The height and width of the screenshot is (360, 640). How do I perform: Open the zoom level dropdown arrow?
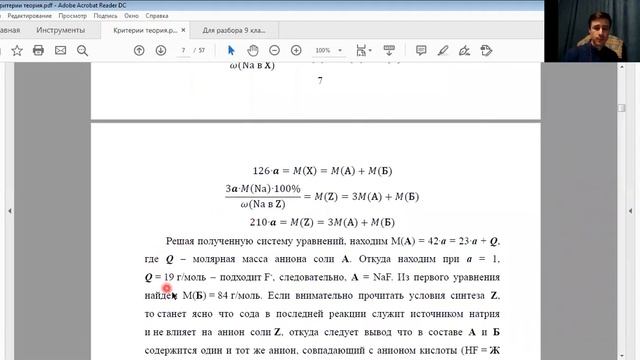pyautogui.click(x=340, y=50)
